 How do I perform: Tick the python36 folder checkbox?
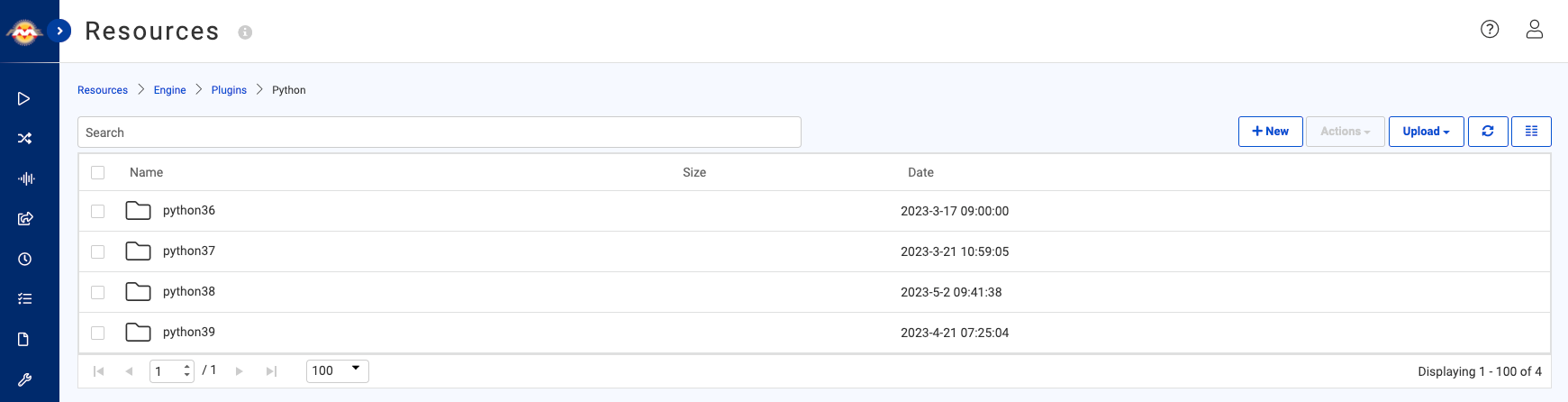click(x=98, y=211)
